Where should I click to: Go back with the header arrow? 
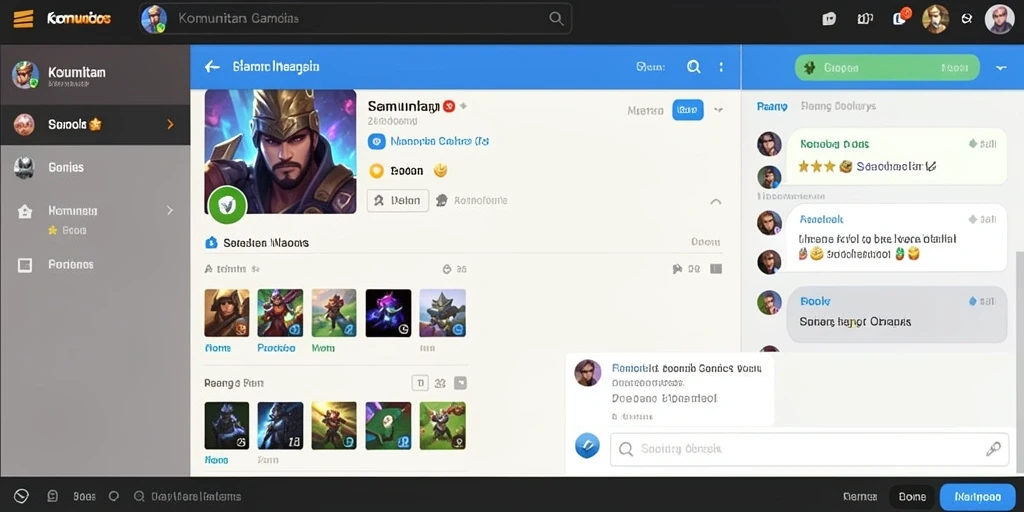tap(212, 67)
